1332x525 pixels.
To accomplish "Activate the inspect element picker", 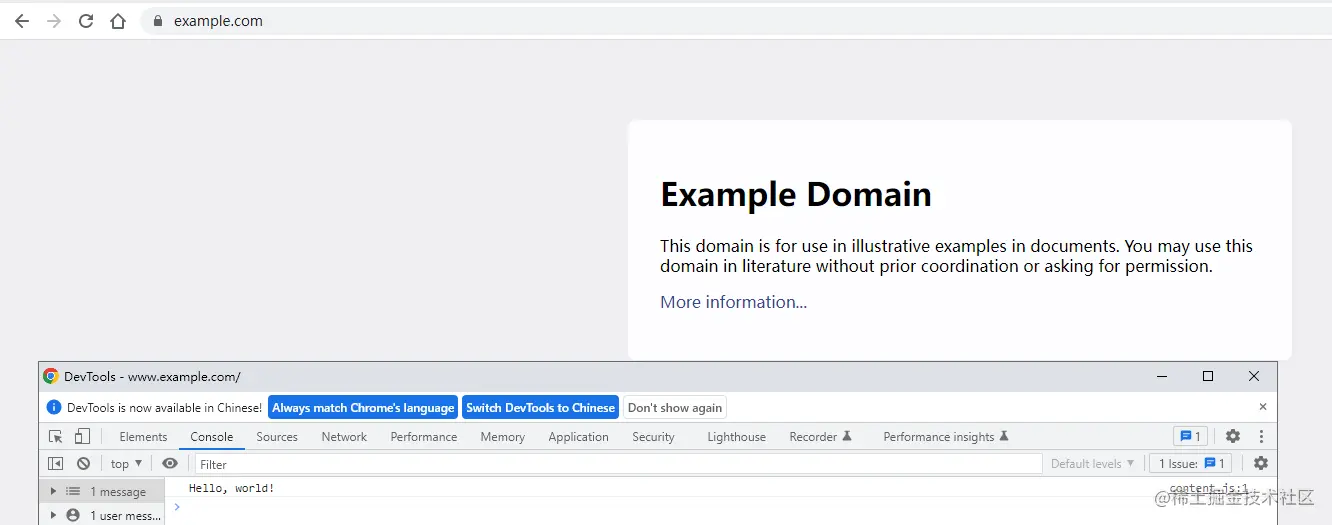I will click(x=56, y=437).
